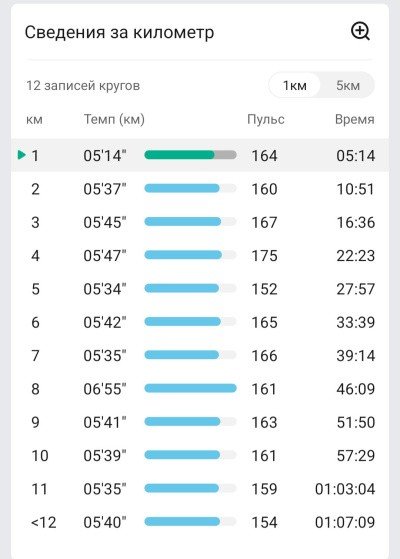Click the Темп (км) column header

(114, 119)
